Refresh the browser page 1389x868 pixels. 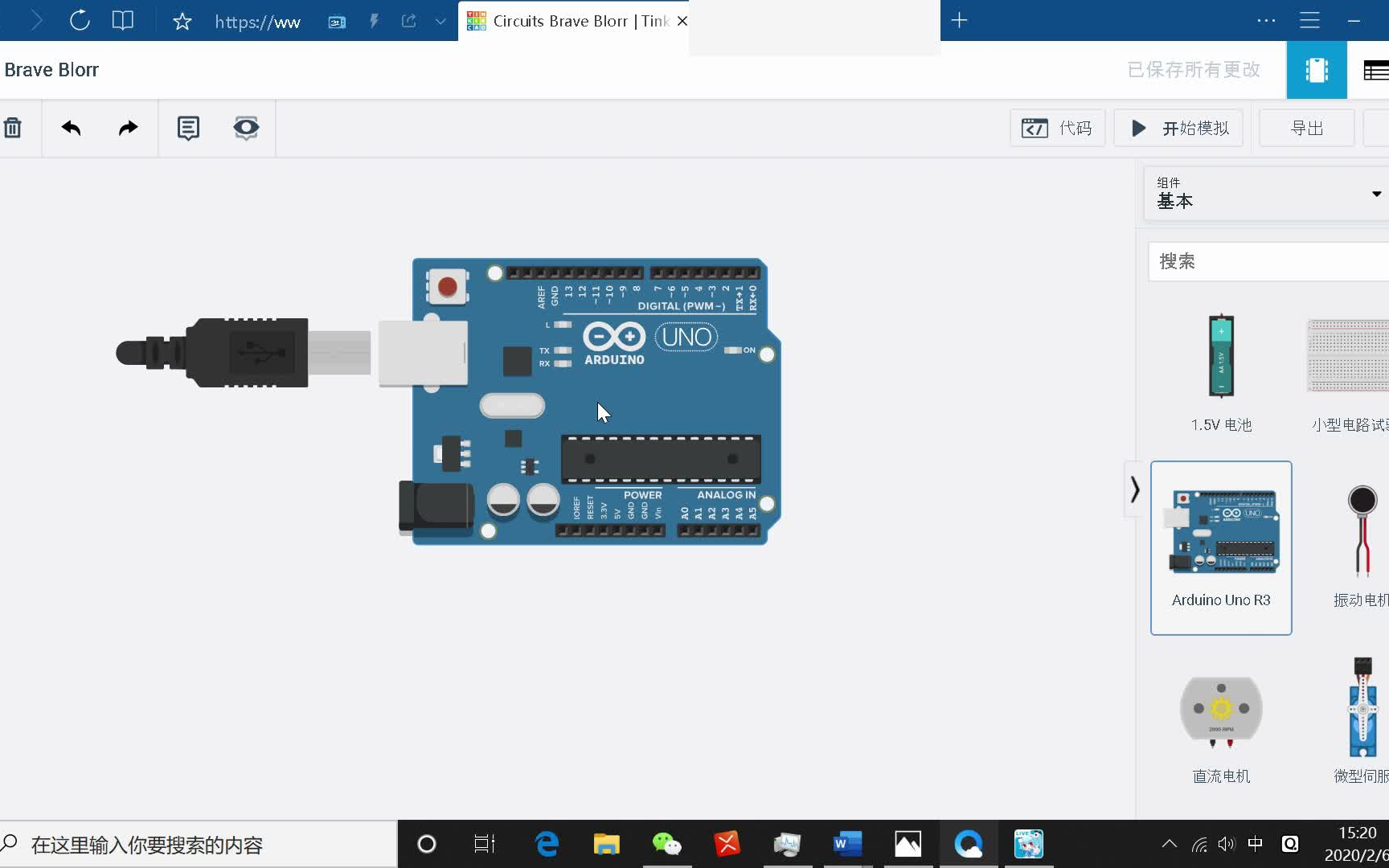pyautogui.click(x=80, y=20)
